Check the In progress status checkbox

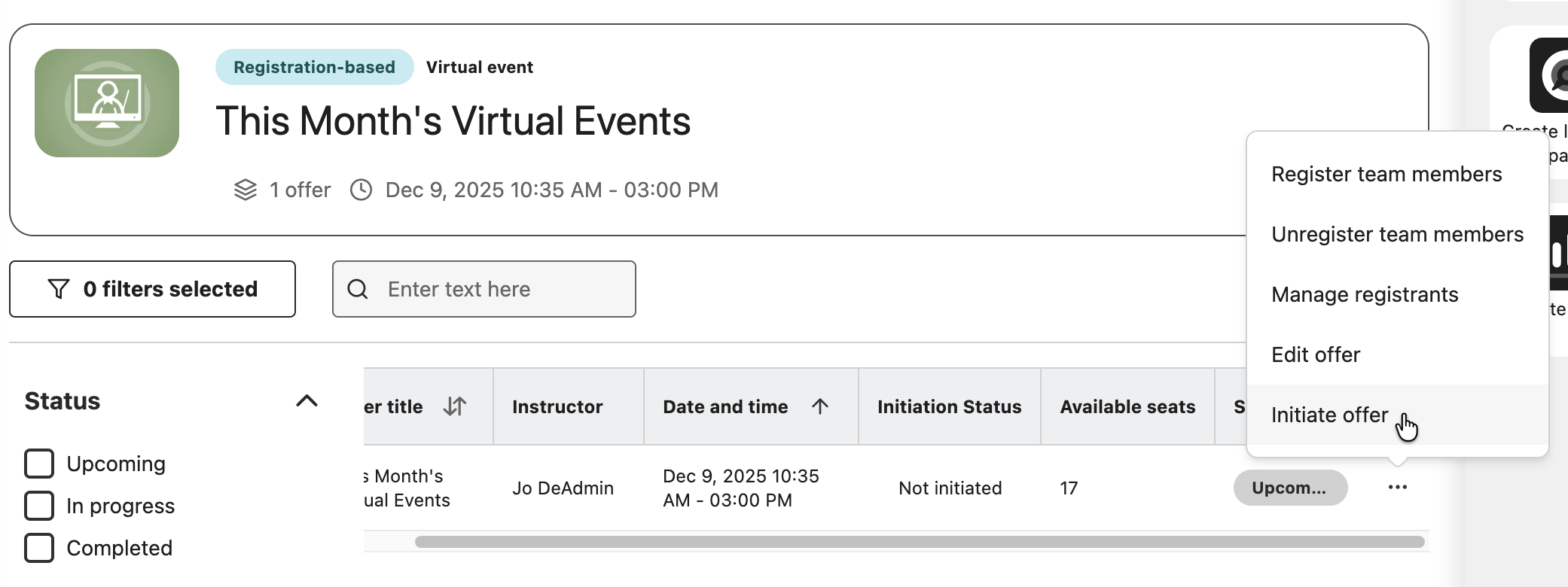39,506
